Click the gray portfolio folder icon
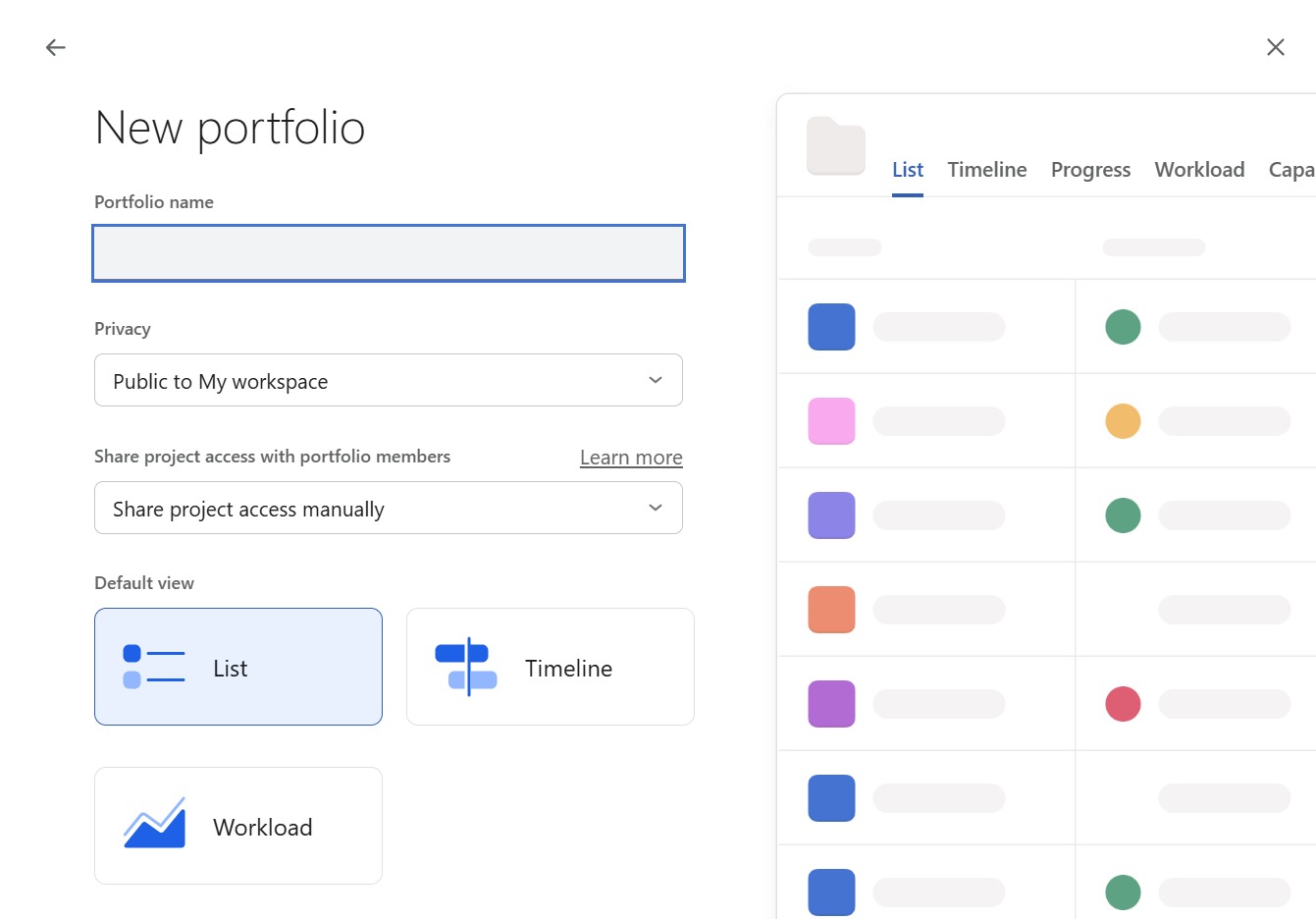Screen dimensions: 1316x919 tap(836, 145)
